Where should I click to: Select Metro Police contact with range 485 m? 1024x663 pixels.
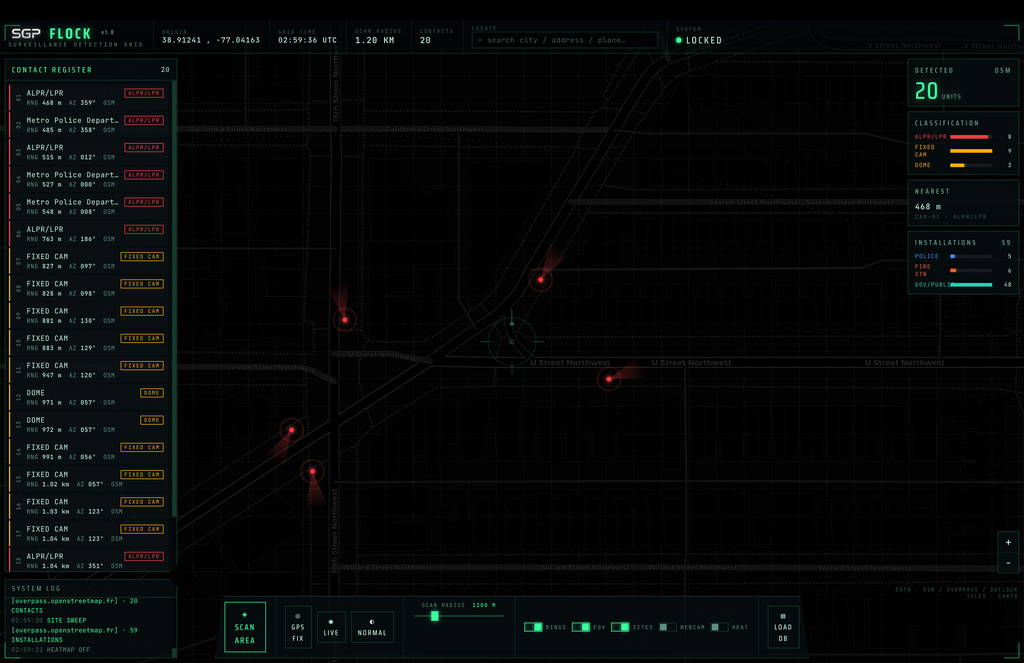pos(90,125)
